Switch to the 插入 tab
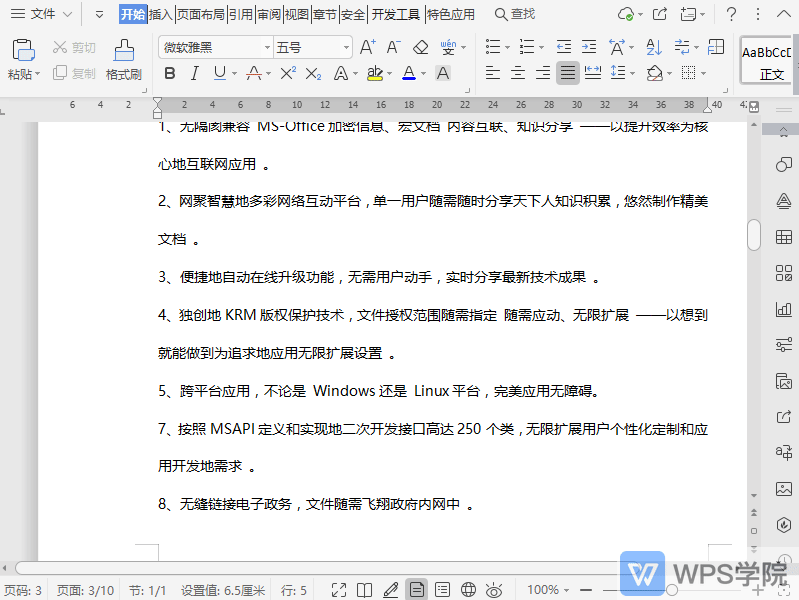The width and height of the screenshot is (799, 600). 161,14
